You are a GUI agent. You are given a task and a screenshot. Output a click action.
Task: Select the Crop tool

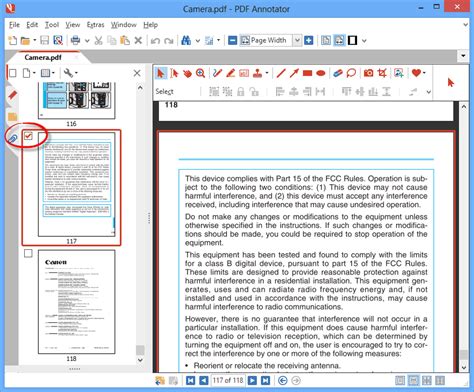coord(382,73)
